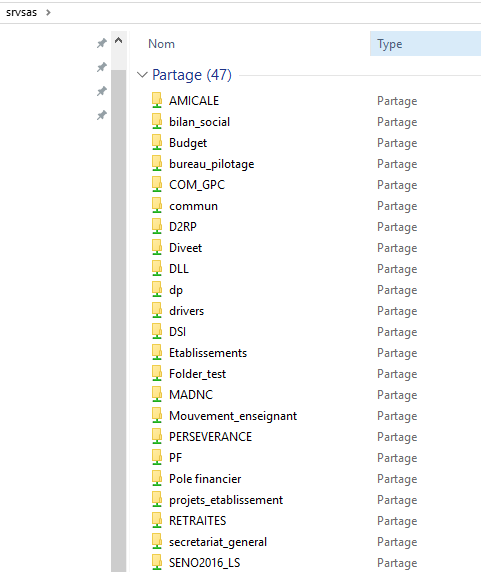The image size is (481, 572).
Task: Select the Etablissements entry
Action: (208, 353)
